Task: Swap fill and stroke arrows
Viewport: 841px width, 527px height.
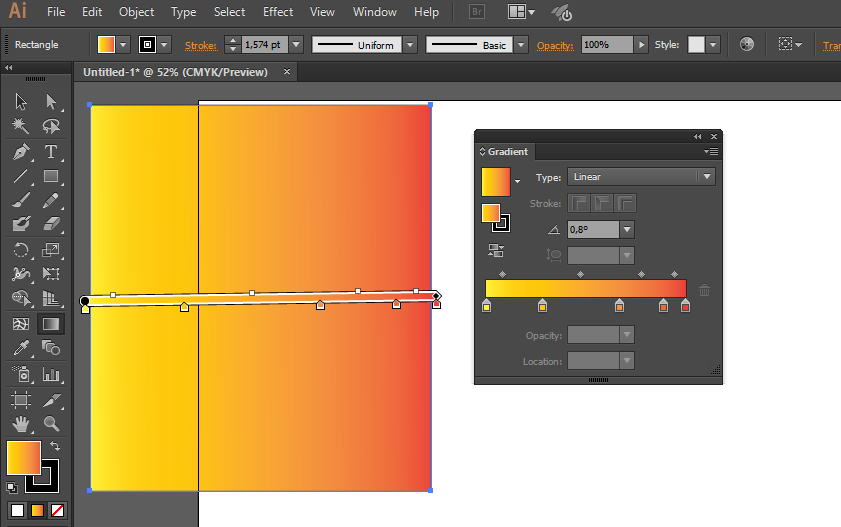Action: [55, 446]
